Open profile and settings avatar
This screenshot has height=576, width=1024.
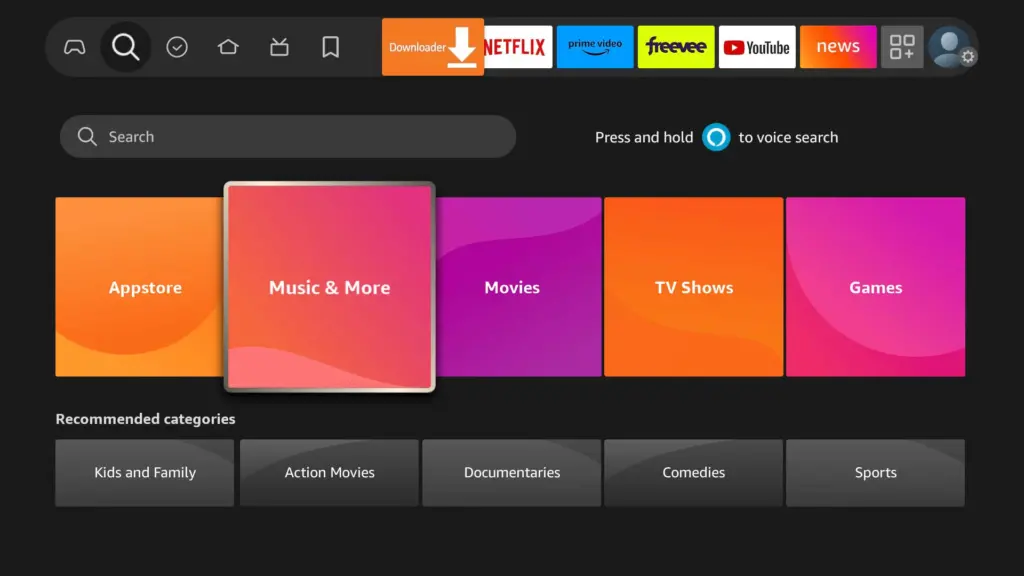tap(950, 47)
